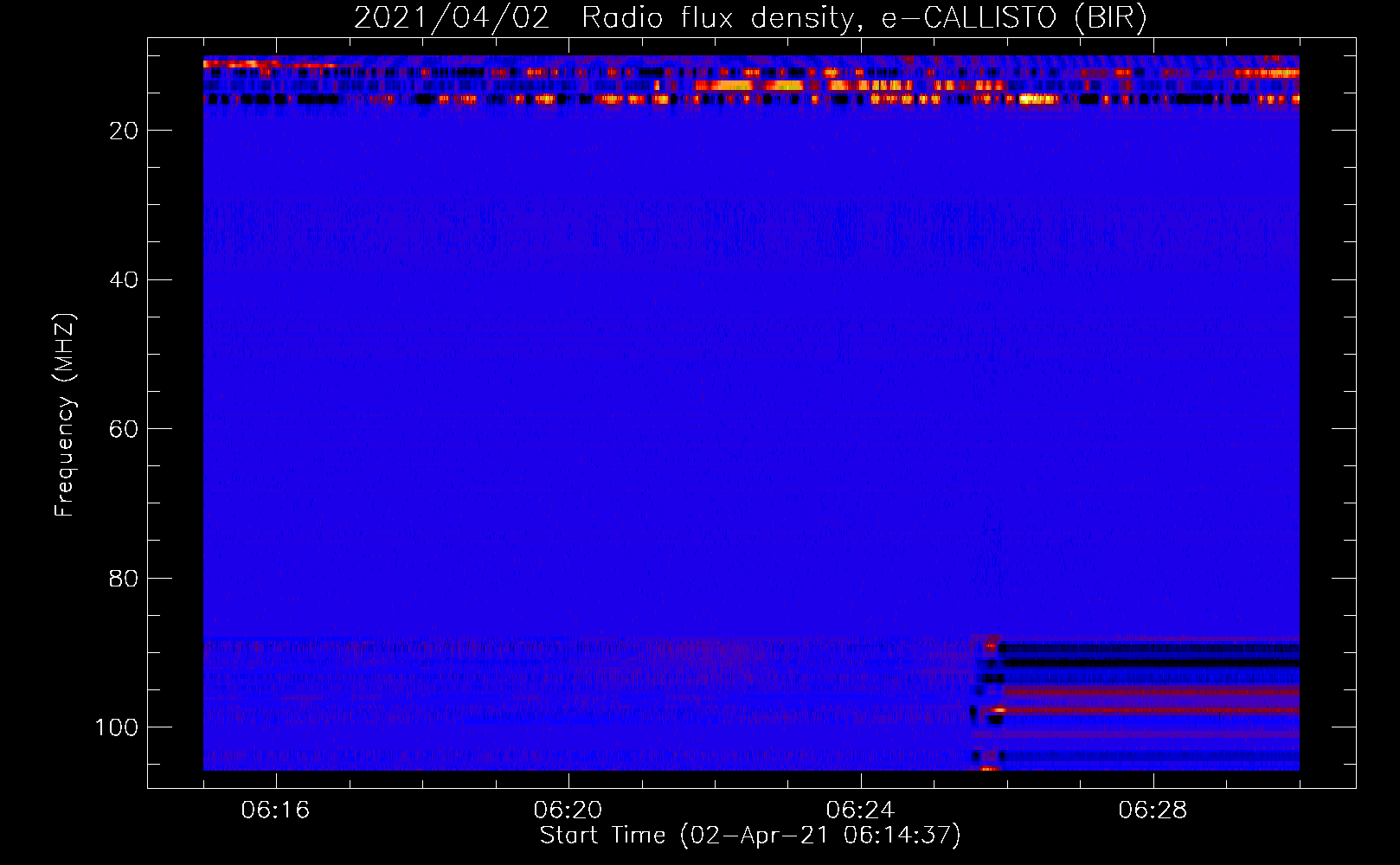The image size is (1400, 865).
Task: Click the bright yellow burst near 06:26 at top
Action: click(1038, 99)
